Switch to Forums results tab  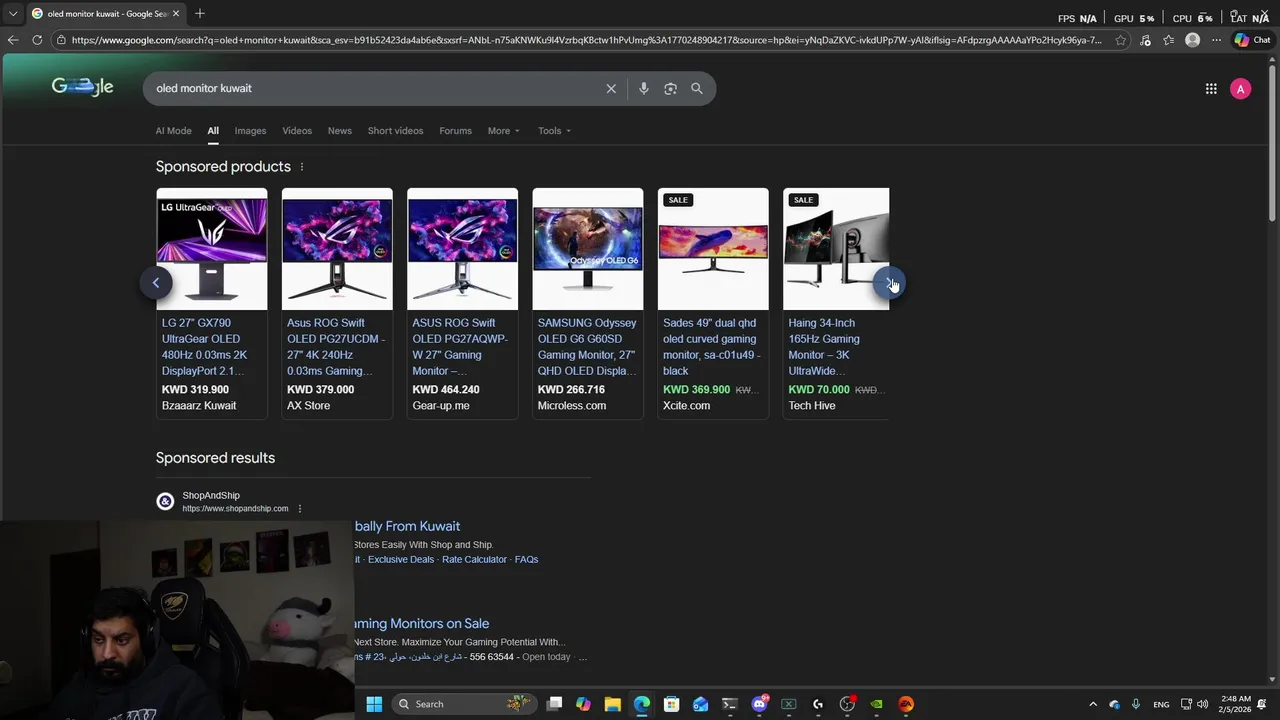pos(455,131)
